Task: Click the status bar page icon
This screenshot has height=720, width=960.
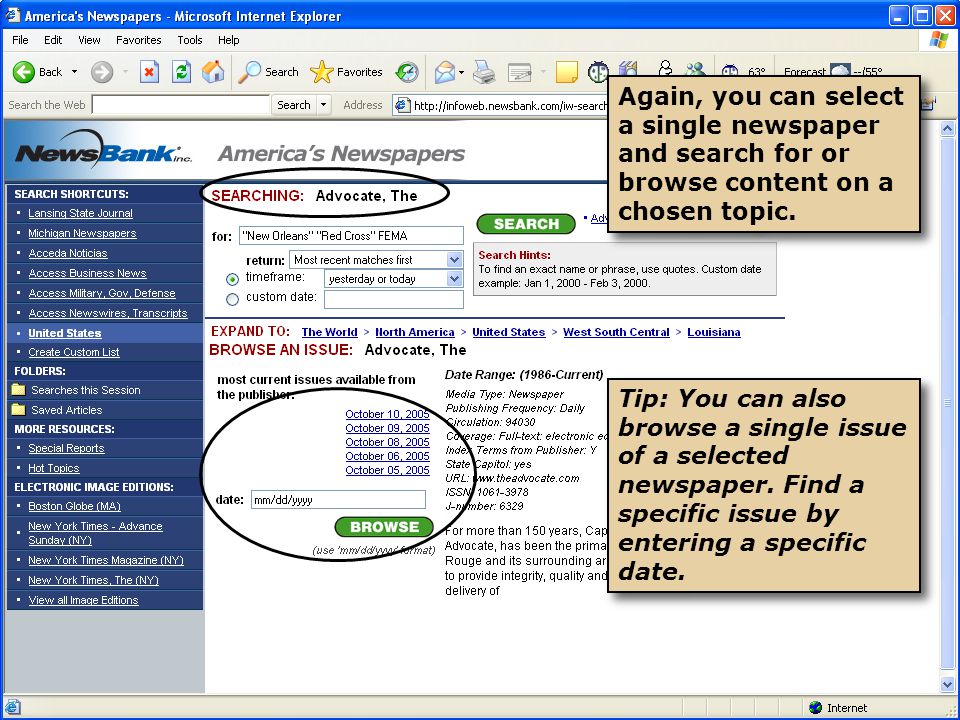Action: 12,707
